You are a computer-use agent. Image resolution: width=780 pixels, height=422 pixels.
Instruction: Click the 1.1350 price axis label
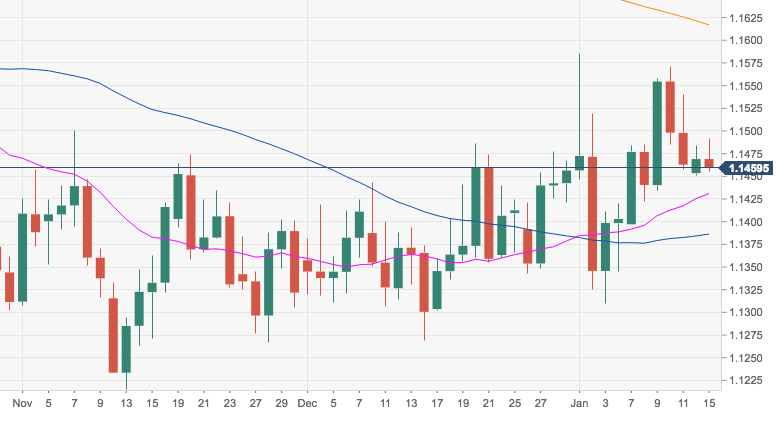[x=746, y=267]
